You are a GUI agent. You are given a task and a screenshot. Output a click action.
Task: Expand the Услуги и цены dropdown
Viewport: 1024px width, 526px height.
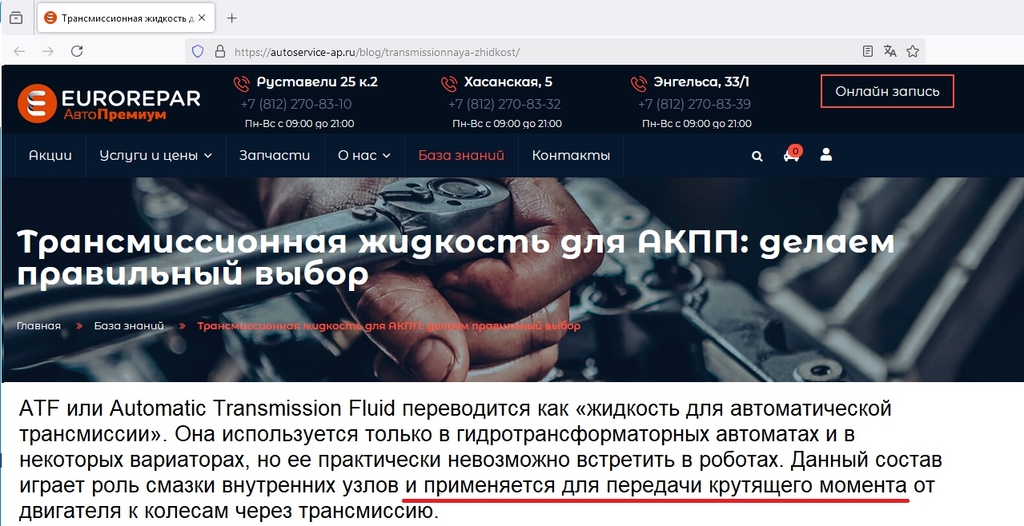click(x=155, y=156)
